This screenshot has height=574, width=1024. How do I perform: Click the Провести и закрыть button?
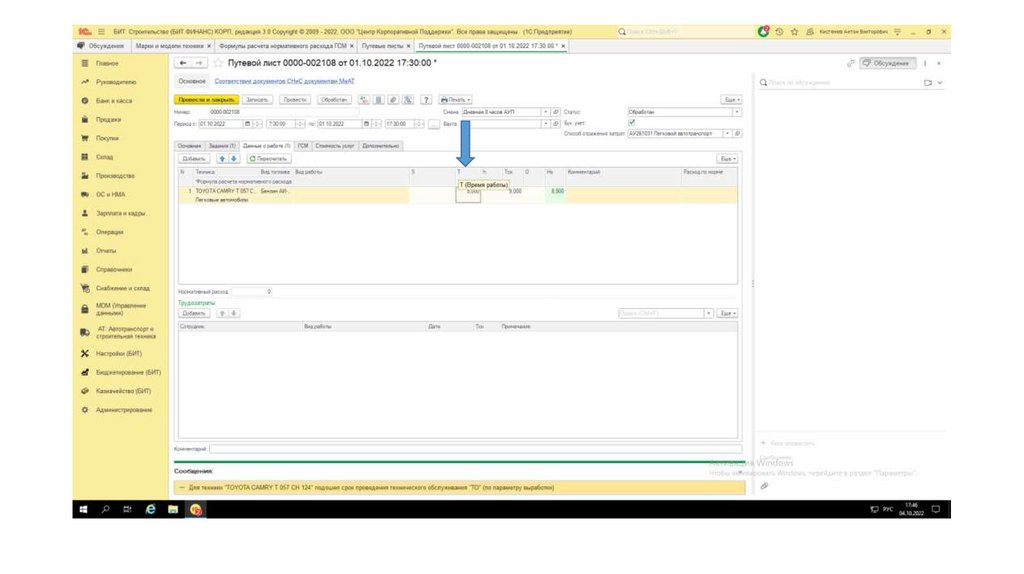tap(205, 100)
